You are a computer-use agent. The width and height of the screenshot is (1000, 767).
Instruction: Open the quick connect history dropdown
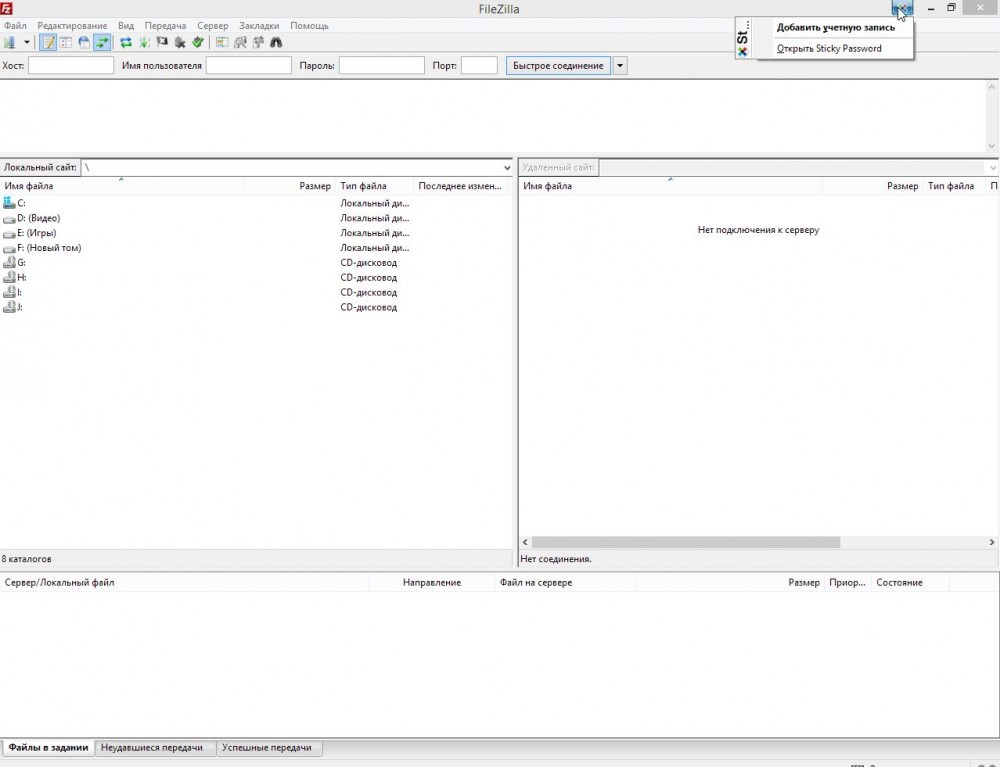click(x=620, y=66)
